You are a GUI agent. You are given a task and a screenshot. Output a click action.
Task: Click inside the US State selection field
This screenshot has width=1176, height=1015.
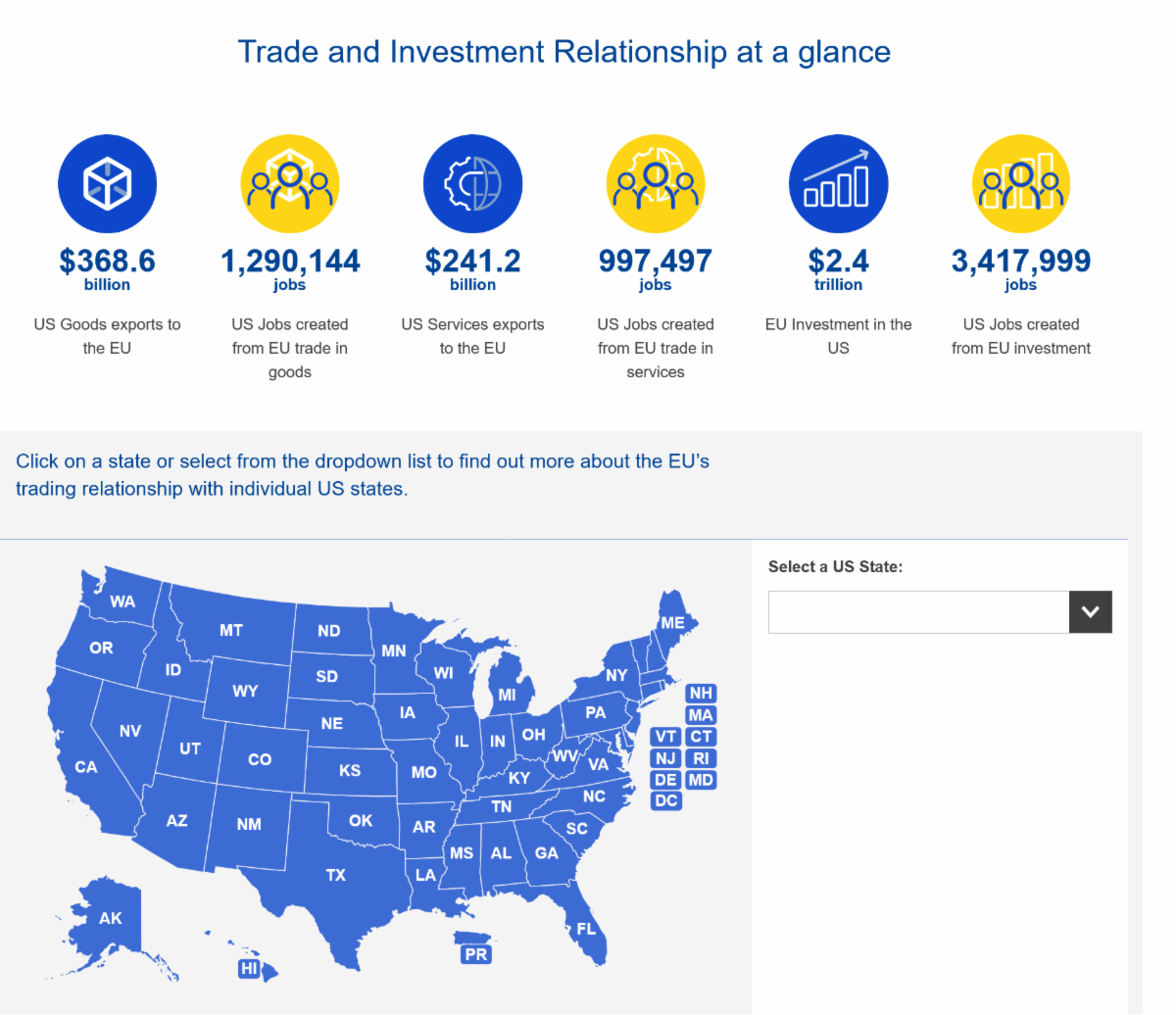point(918,612)
